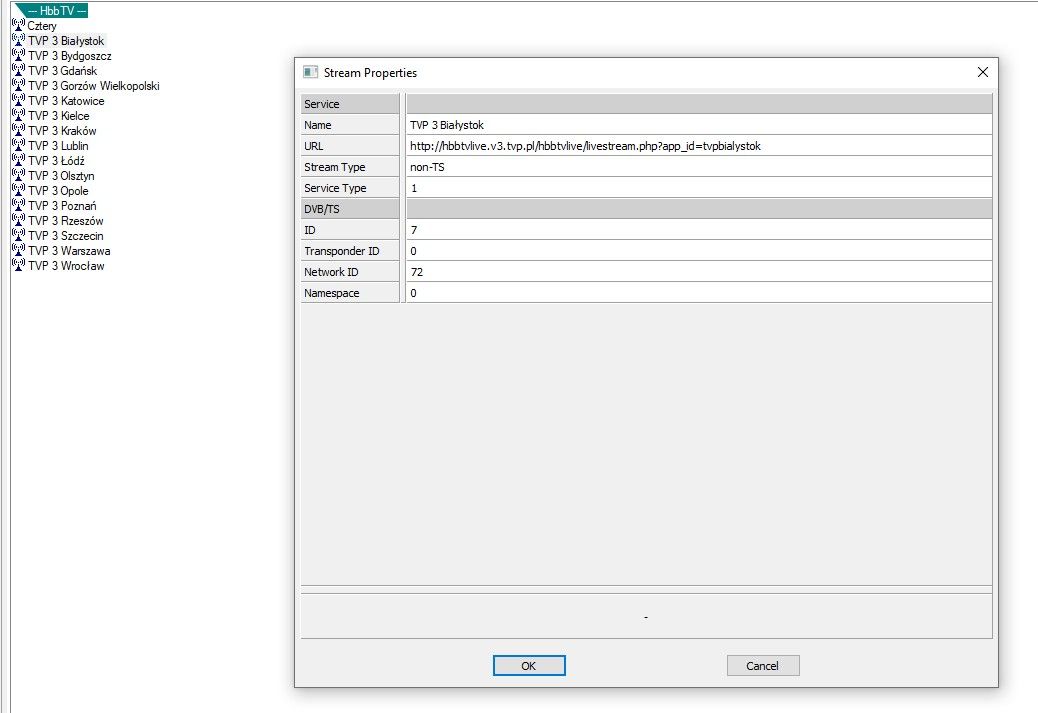Image resolution: width=1038 pixels, height=713 pixels.
Task: Click the antenna icon beside TVP 3 Olsztyn
Action: 19,175
